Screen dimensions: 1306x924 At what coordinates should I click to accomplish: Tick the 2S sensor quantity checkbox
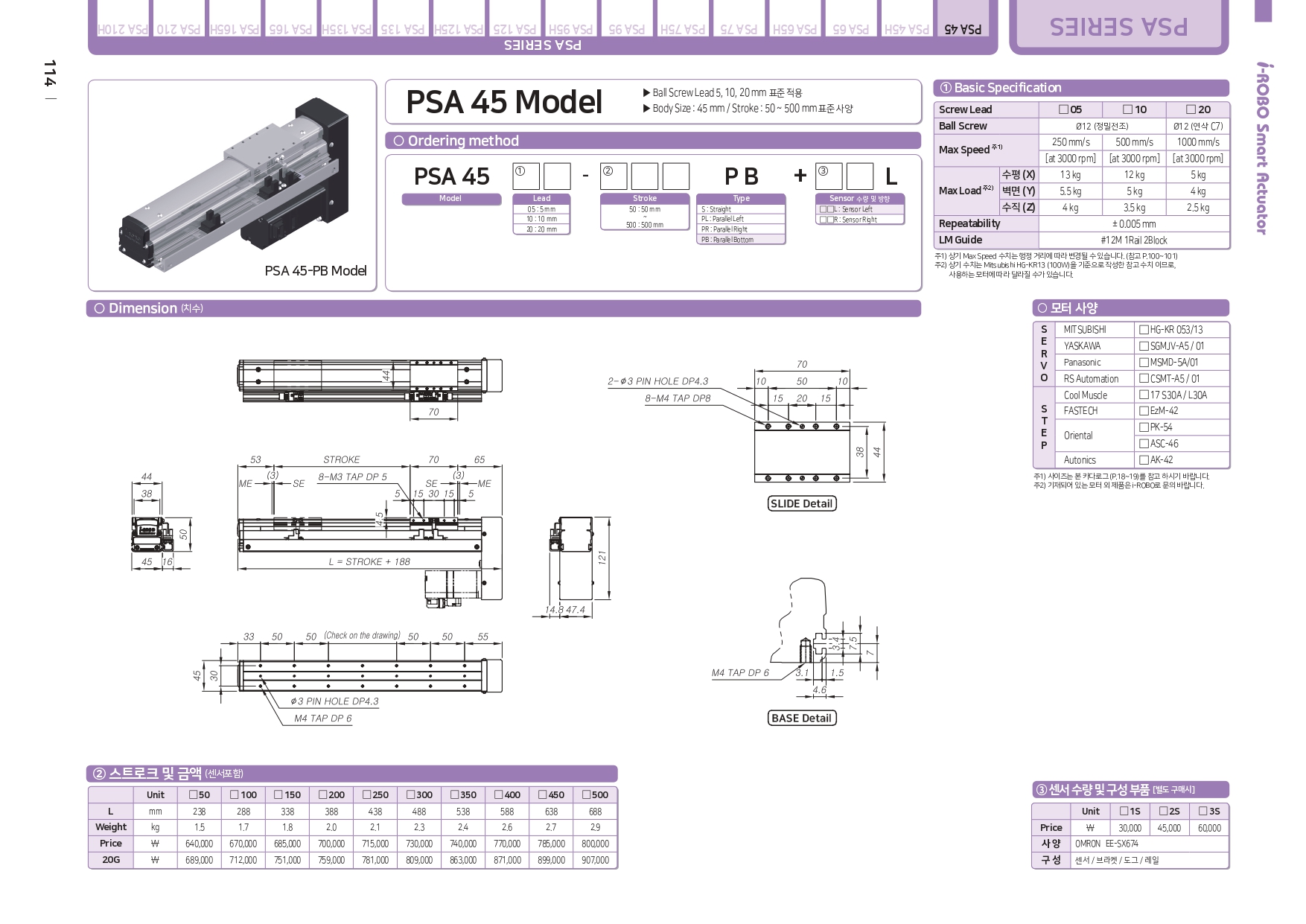point(1163,812)
